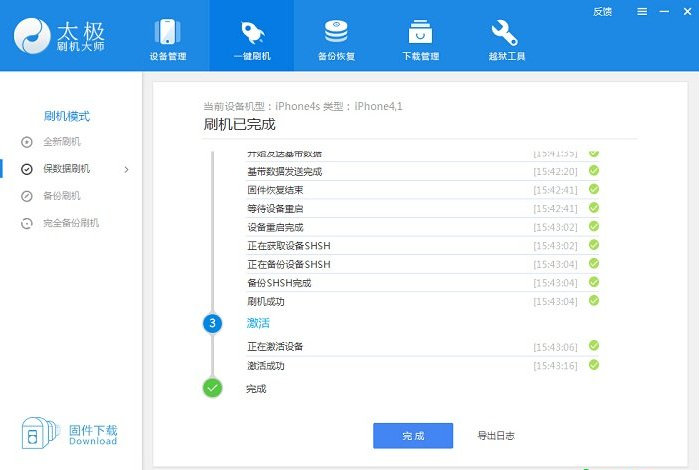The width and height of the screenshot is (700, 470).
Task: Click the green check beside 正在激活设备
Action: click(594, 345)
